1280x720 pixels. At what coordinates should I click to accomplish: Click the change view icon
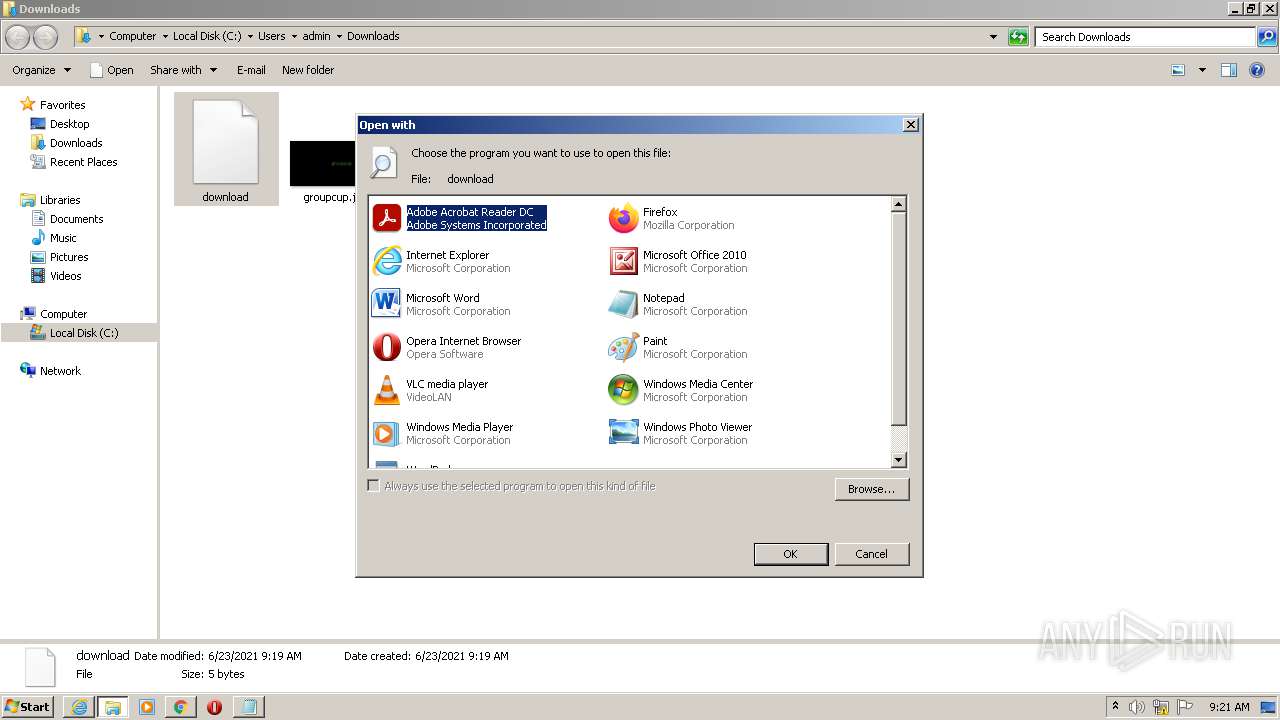pyautogui.click(x=1178, y=70)
